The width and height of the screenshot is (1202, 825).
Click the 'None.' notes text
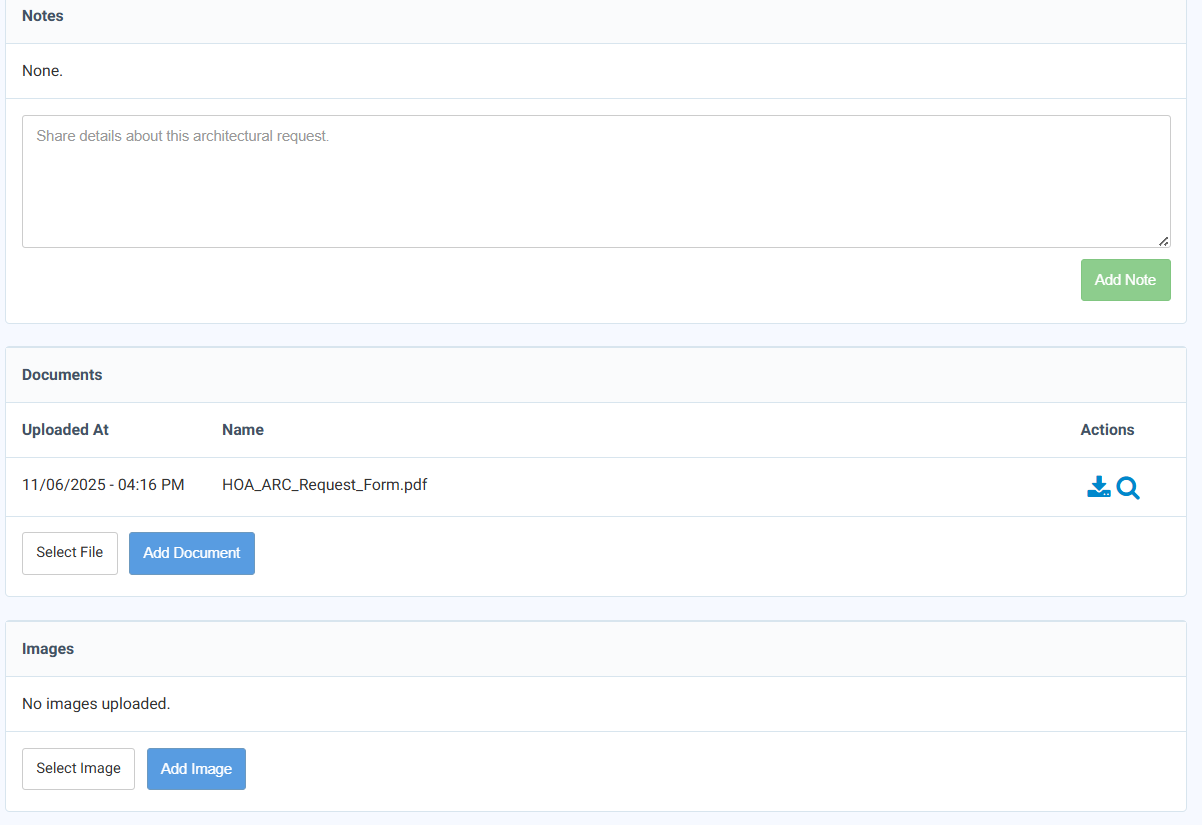(42, 71)
